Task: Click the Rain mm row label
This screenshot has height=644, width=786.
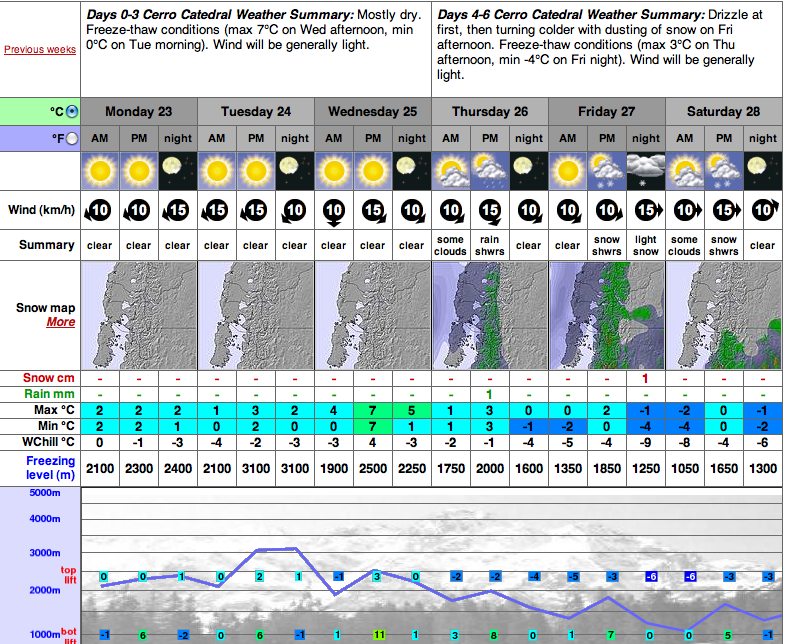Action: tap(49, 394)
